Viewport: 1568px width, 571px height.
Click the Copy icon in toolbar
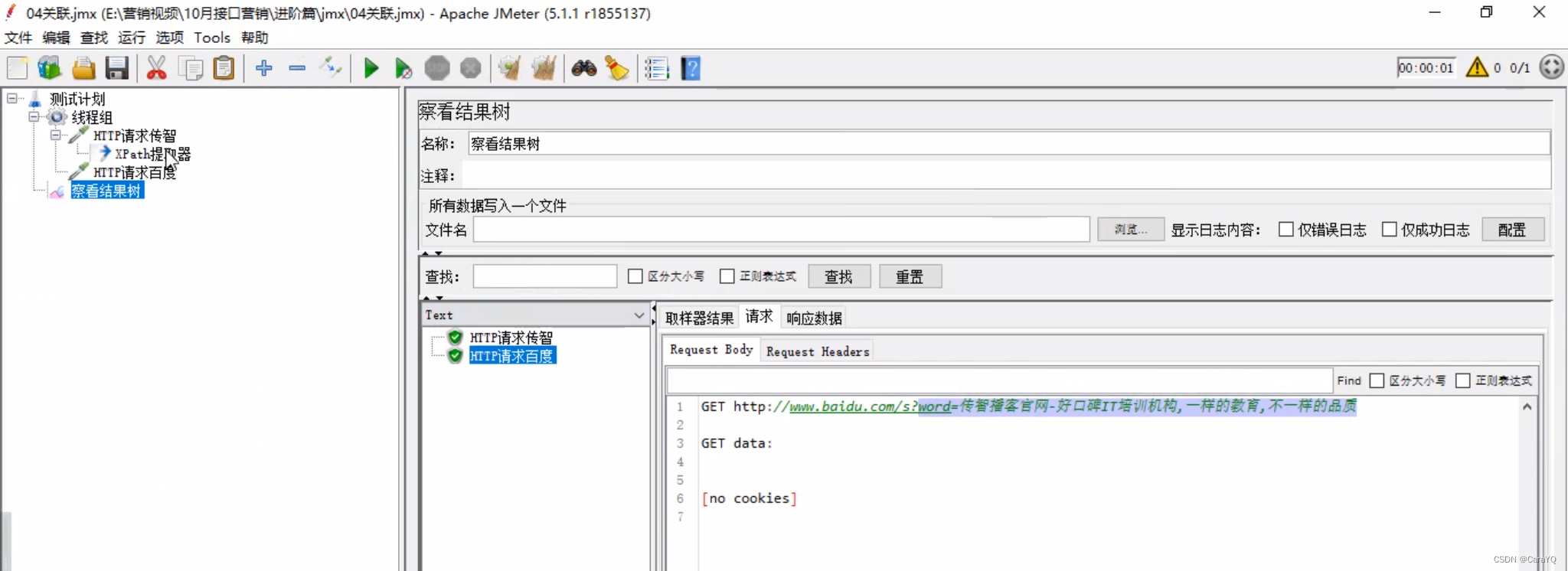coord(190,68)
